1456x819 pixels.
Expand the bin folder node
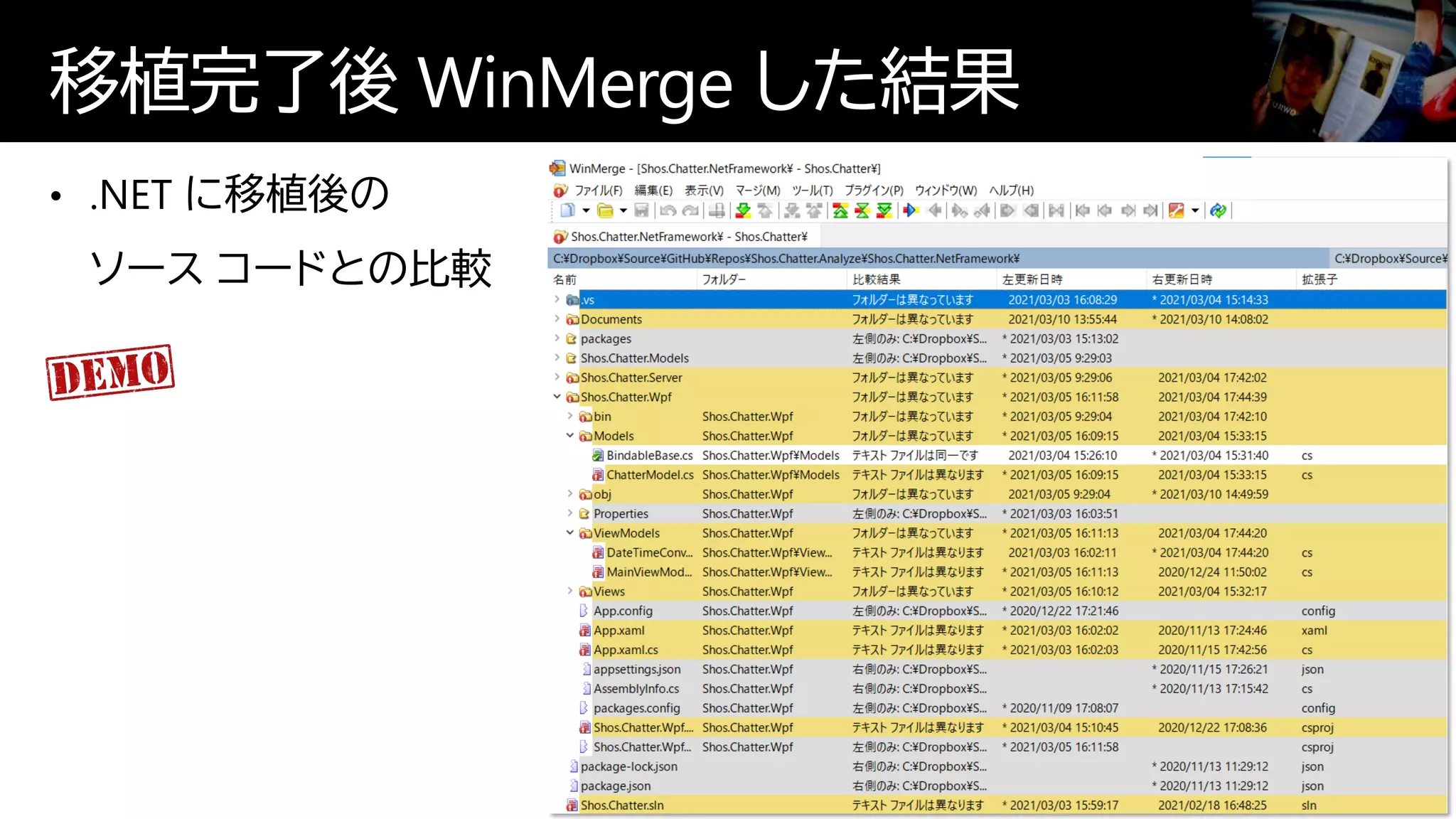click(x=569, y=416)
